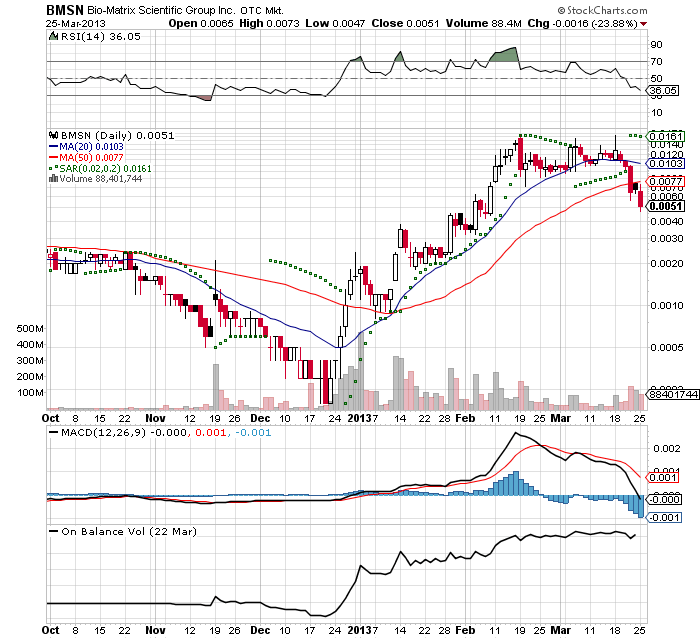Click the black On Balance Vol legend dash
The height and width of the screenshot is (639, 700).
[54, 531]
